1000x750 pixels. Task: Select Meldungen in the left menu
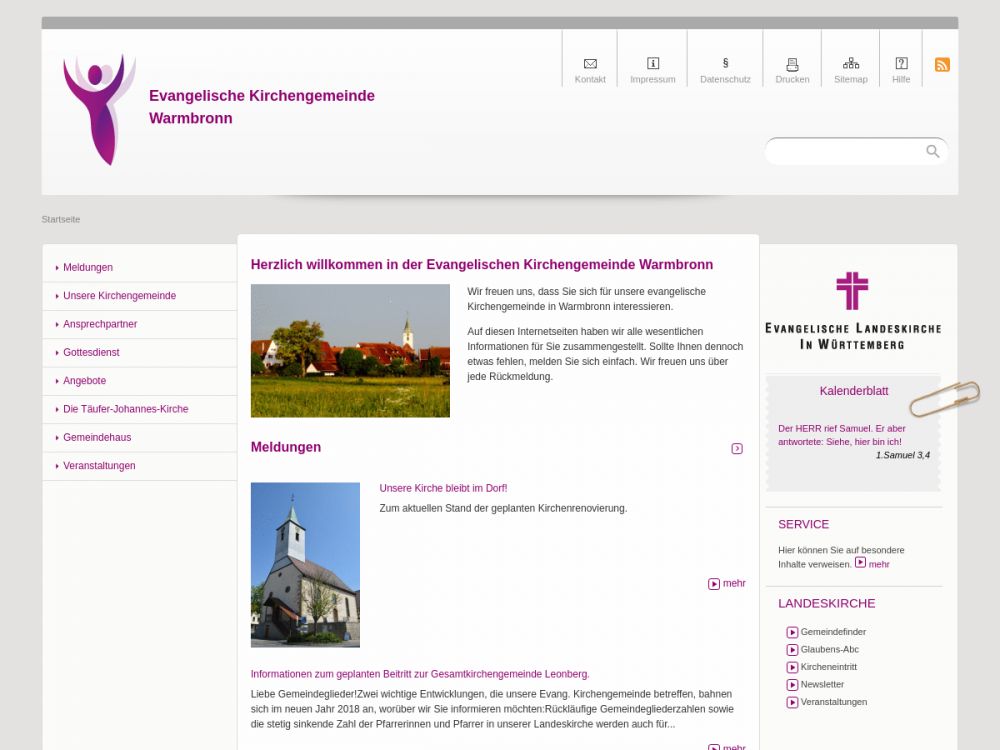point(88,268)
